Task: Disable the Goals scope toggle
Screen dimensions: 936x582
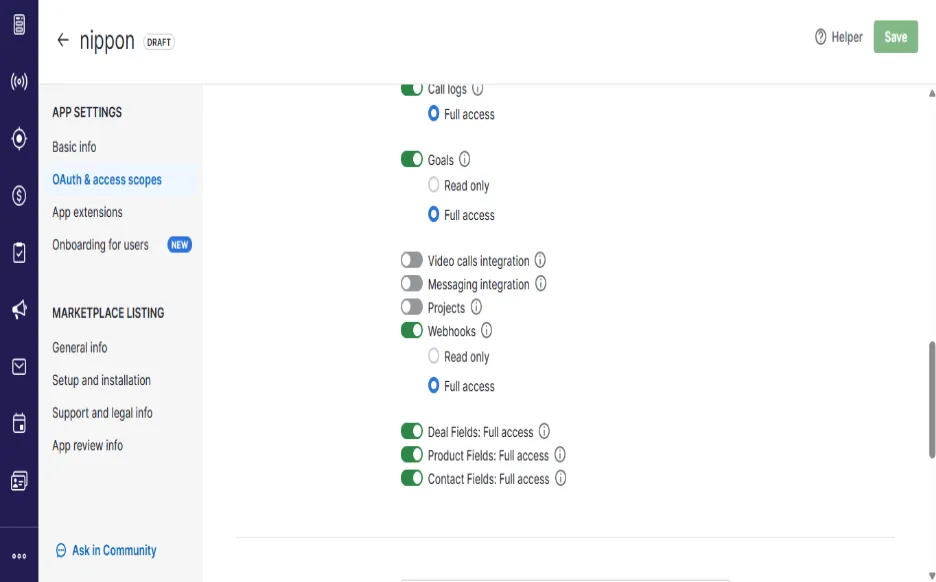Action: coord(411,159)
